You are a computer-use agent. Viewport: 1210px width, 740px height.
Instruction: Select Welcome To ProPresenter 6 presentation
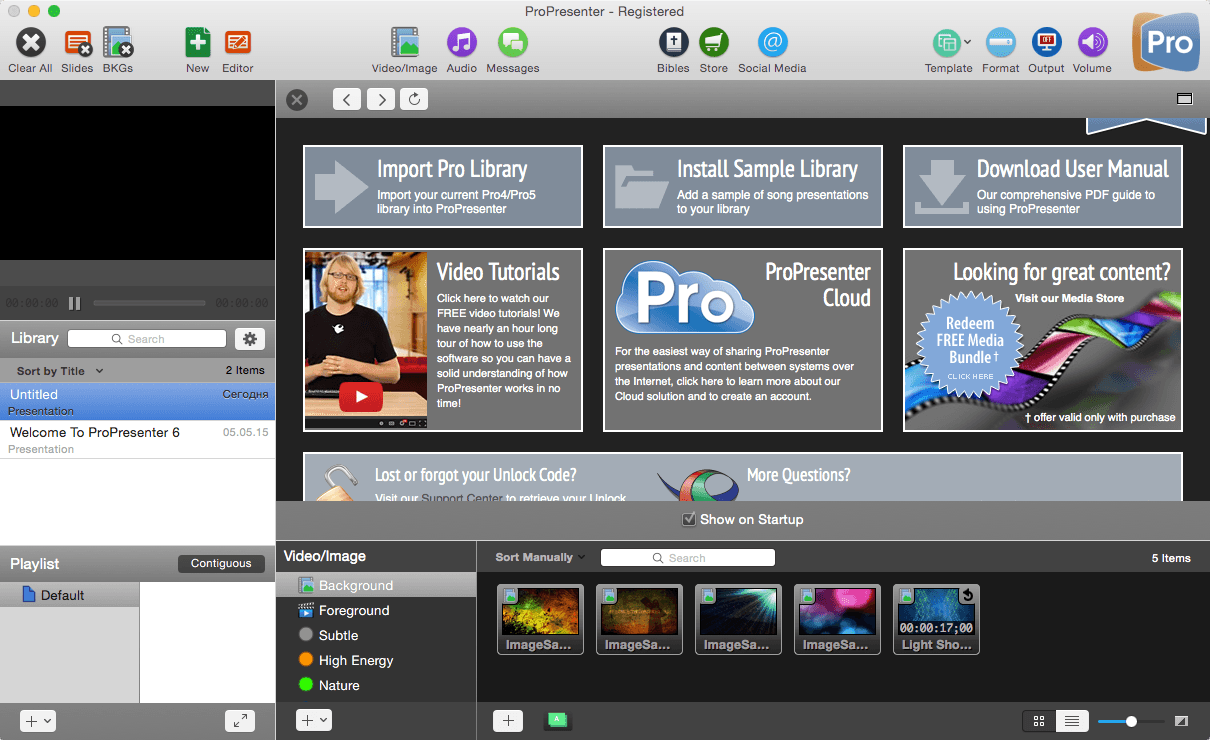[x=137, y=440]
